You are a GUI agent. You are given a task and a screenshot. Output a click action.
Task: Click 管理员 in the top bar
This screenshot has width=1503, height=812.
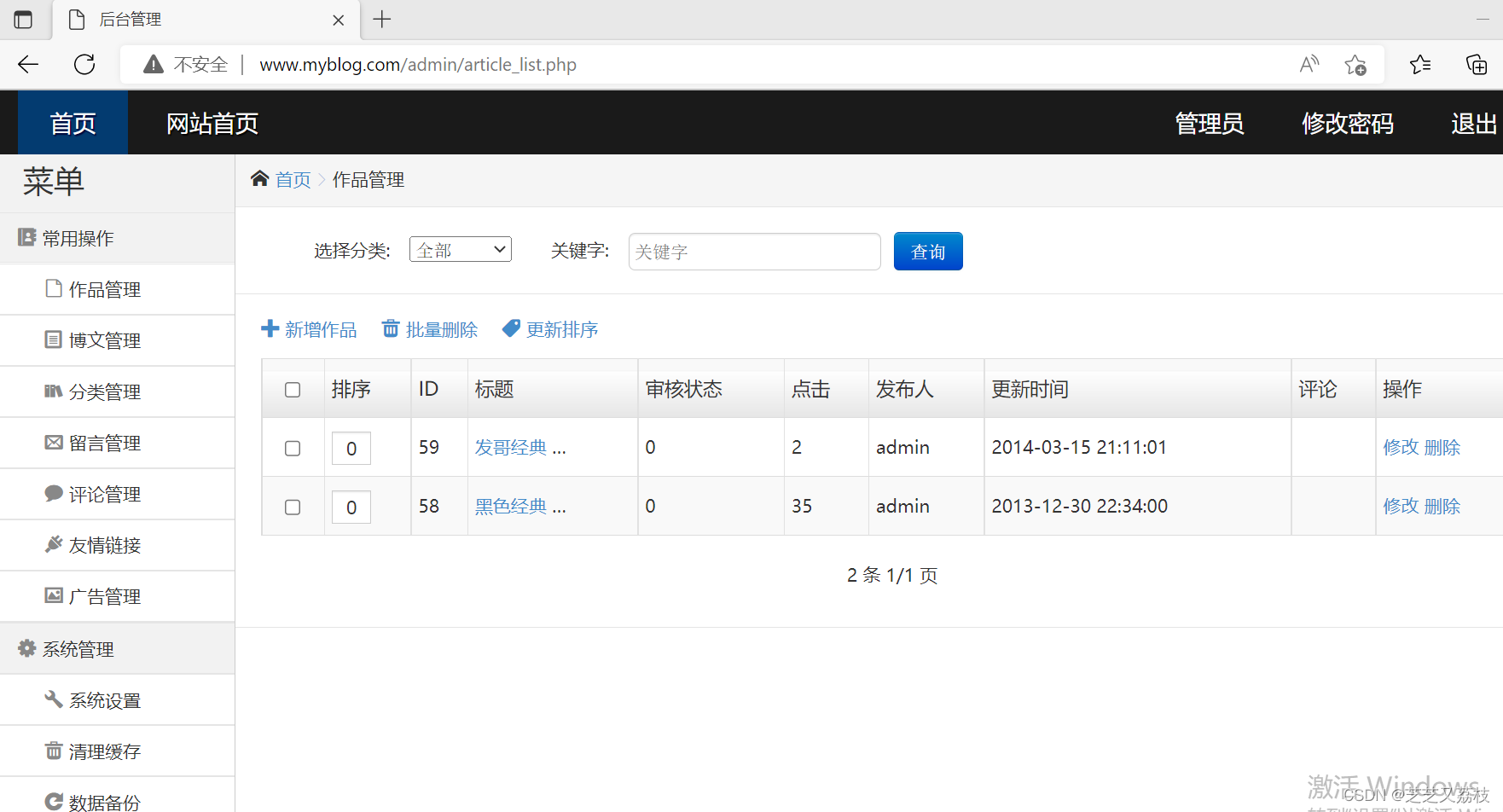click(1210, 123)
